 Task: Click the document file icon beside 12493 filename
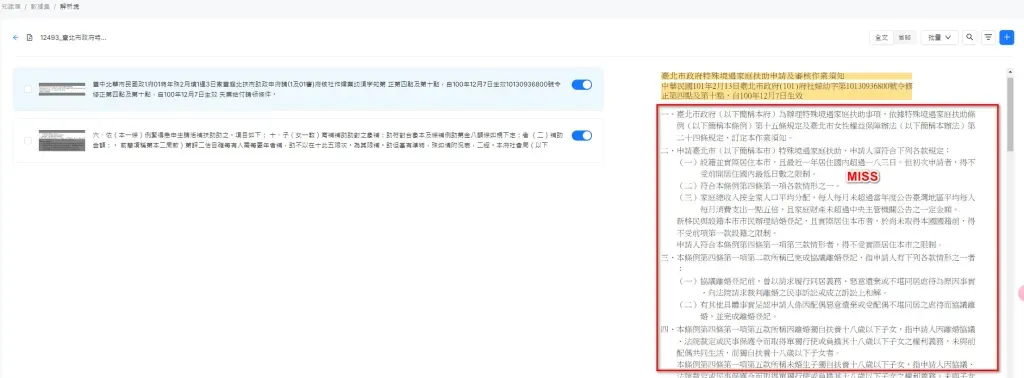point(29,38)
